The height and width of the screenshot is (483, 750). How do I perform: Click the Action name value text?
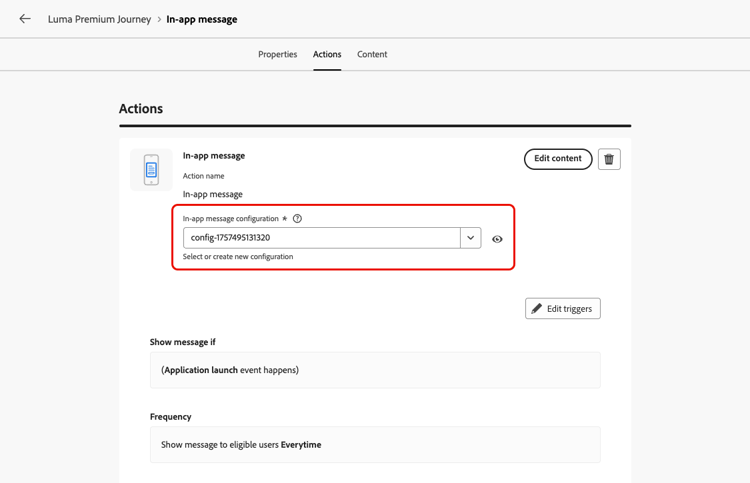(213, 194)
